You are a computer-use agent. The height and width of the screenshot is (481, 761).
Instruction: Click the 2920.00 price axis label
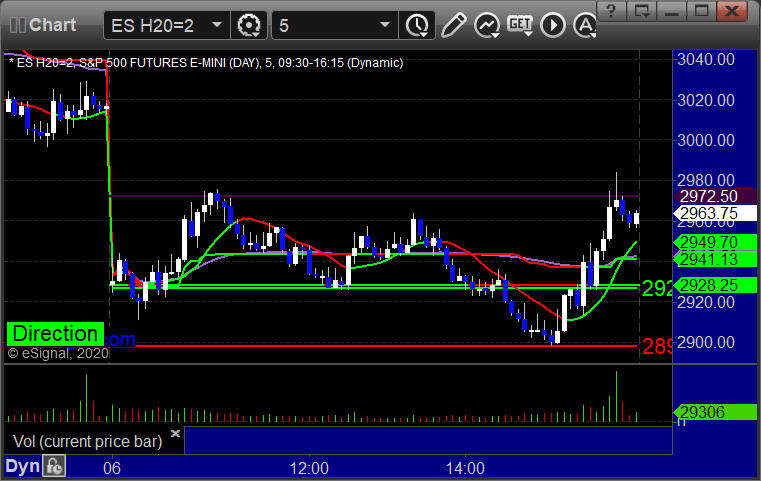point(706,302)
